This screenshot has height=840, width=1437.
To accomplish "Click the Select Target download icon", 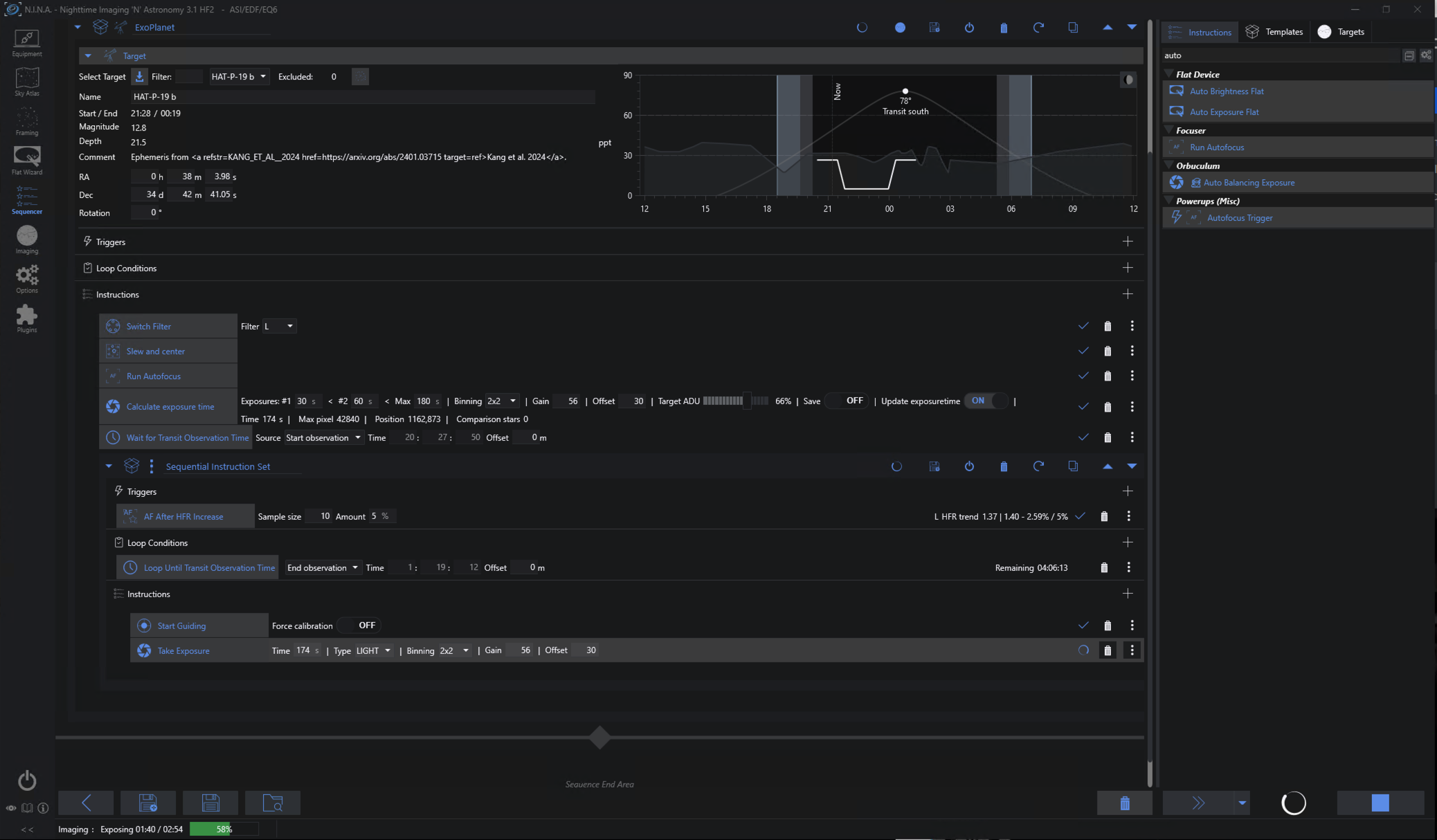I will (x=139, y=77).
